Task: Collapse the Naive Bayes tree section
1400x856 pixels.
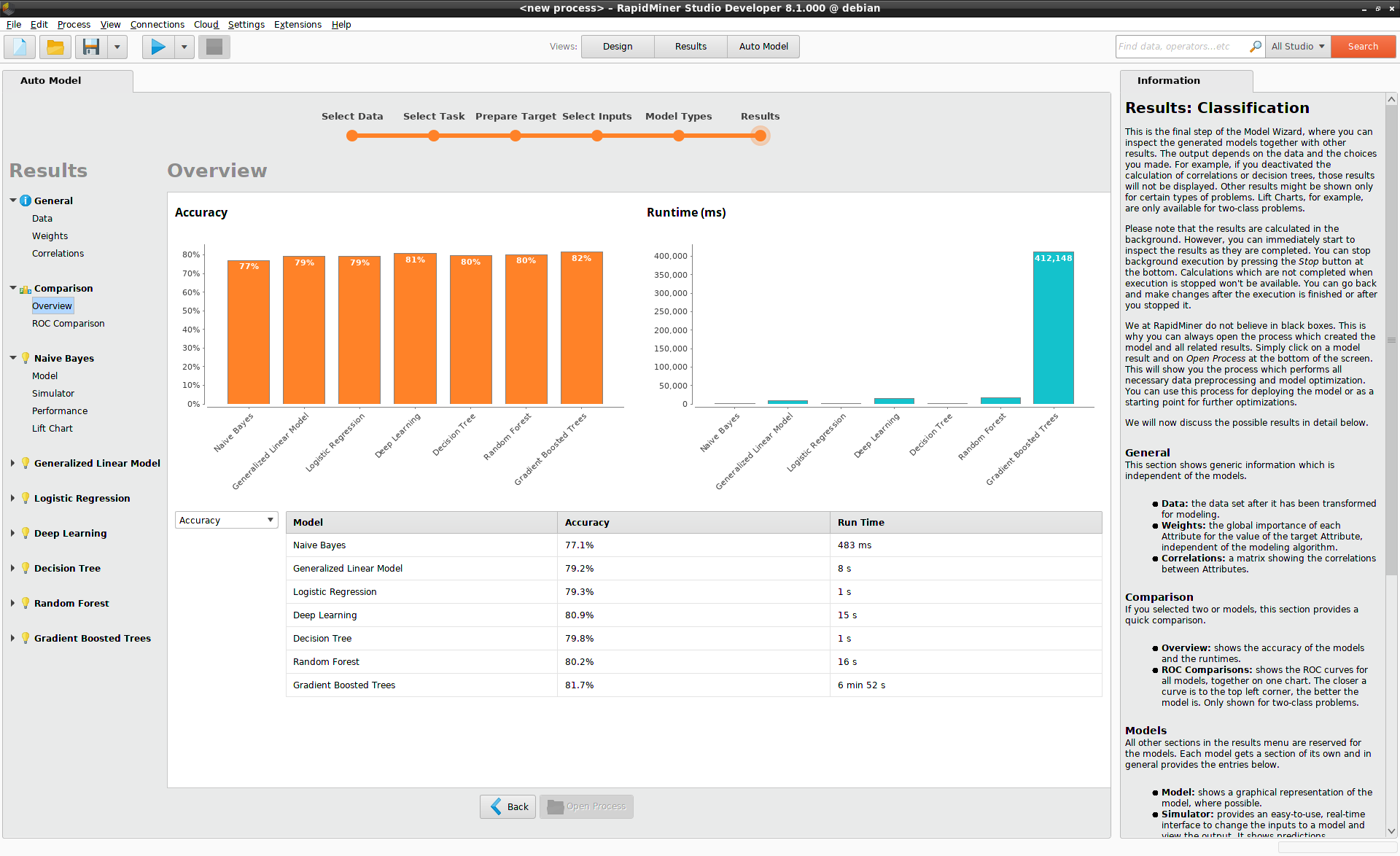Action: [13, 358]
